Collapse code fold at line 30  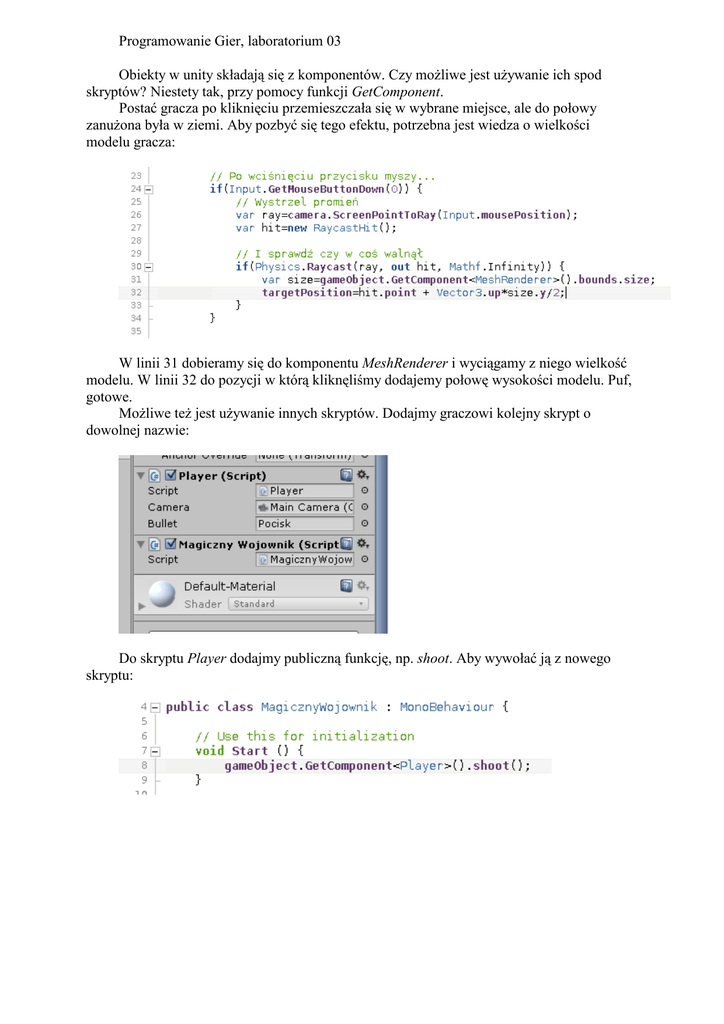point(148,267)
